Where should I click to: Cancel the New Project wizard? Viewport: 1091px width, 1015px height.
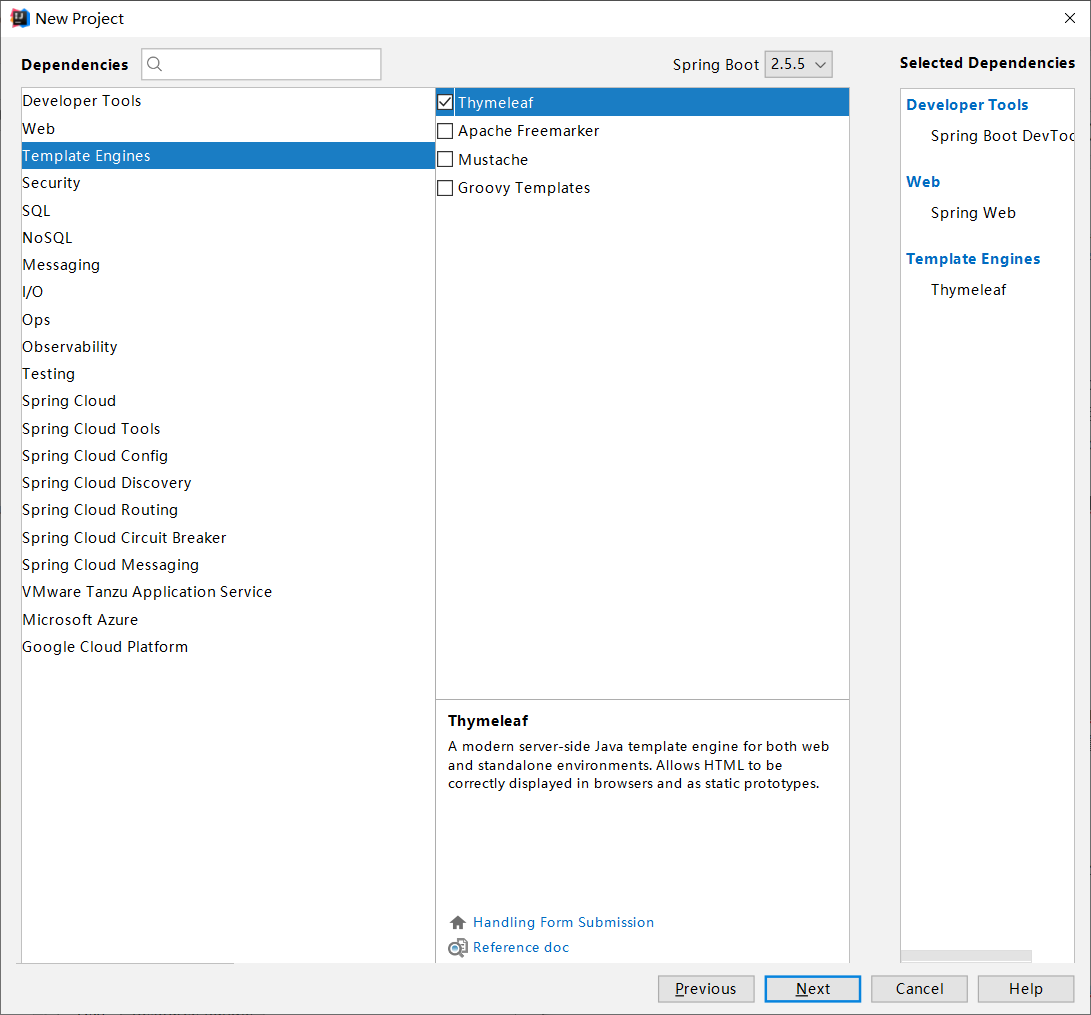(919, 989)
